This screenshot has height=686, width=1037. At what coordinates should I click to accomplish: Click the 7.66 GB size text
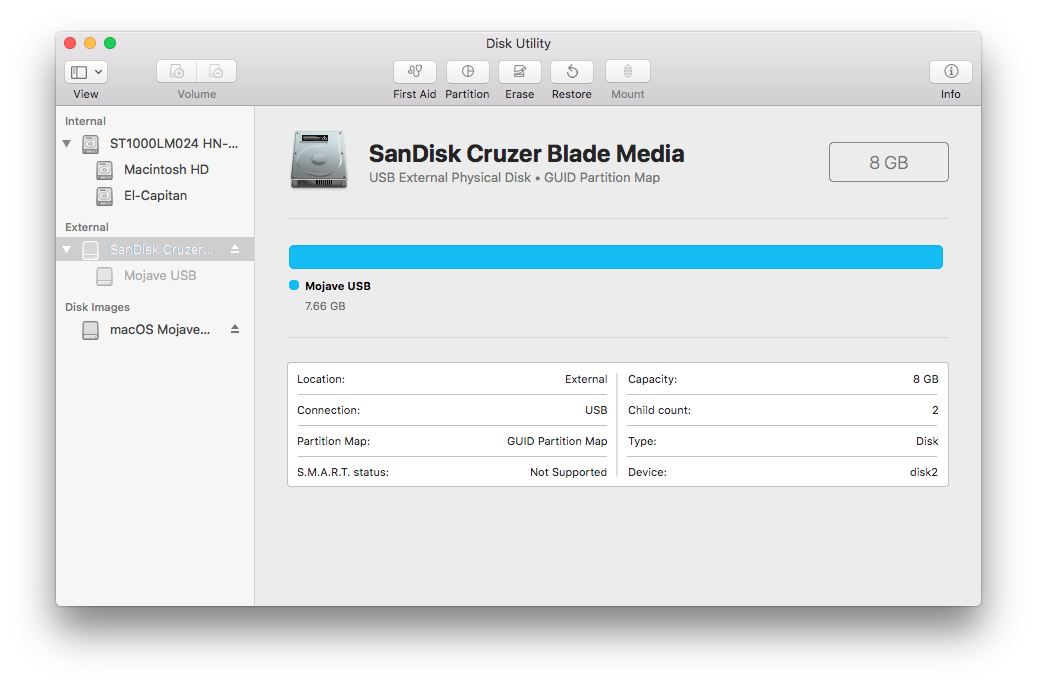[x=325, y=306]
